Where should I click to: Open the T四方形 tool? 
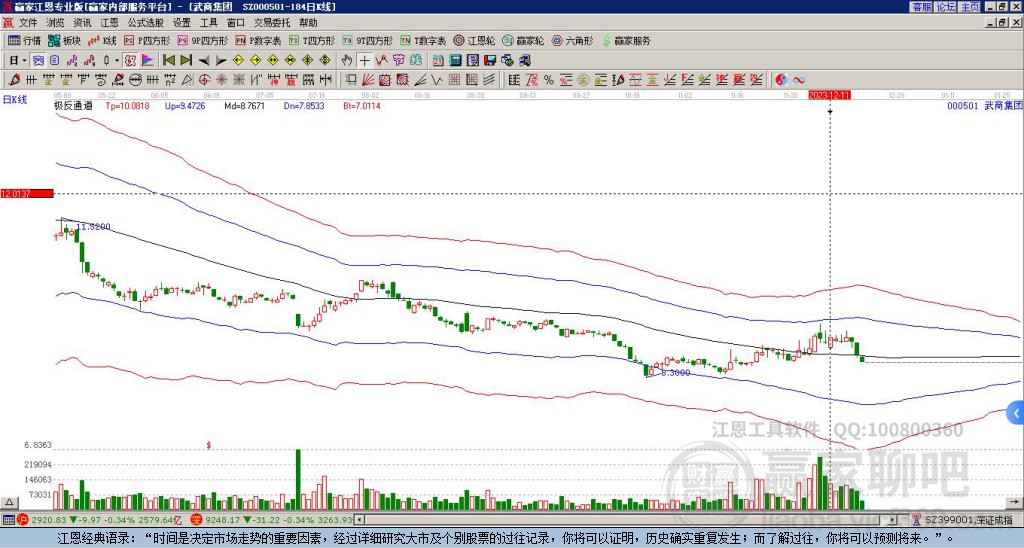[312, 40]
